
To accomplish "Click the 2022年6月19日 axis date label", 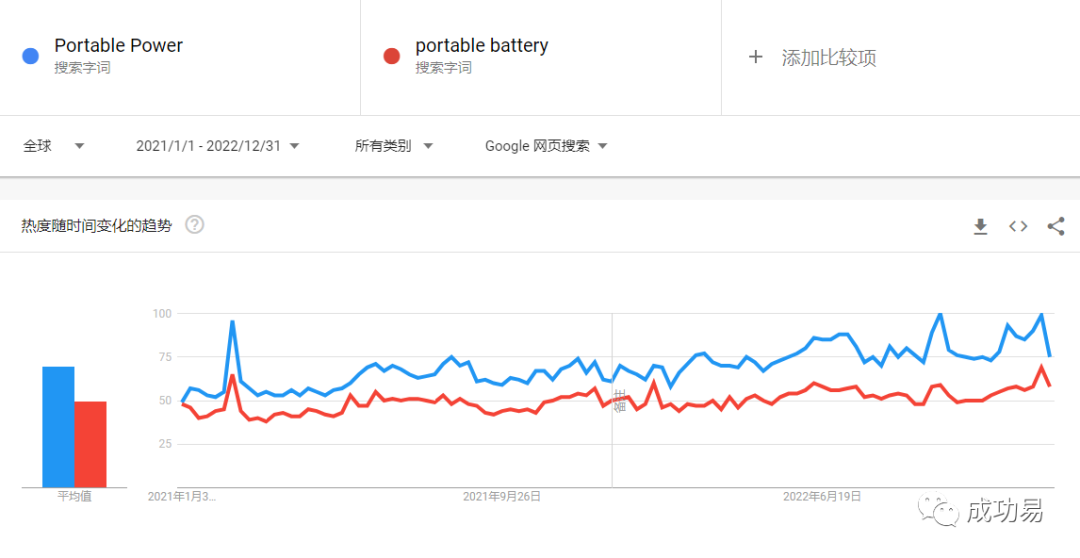I will [x=821, y=496].
